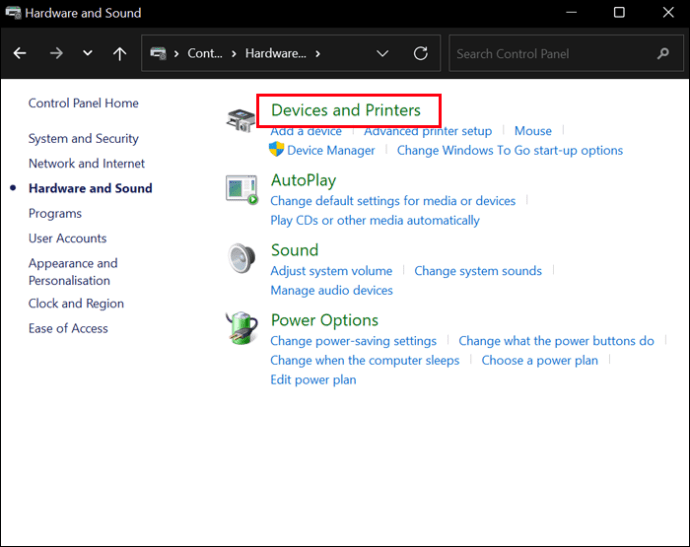
Task: Click Edit power plan
Action: click(313, 380)
